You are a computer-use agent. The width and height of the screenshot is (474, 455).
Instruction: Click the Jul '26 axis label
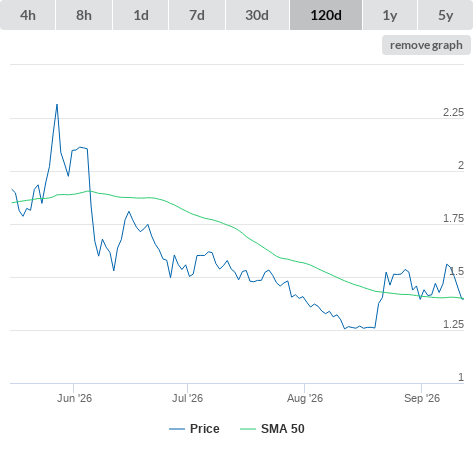(187, 398)
